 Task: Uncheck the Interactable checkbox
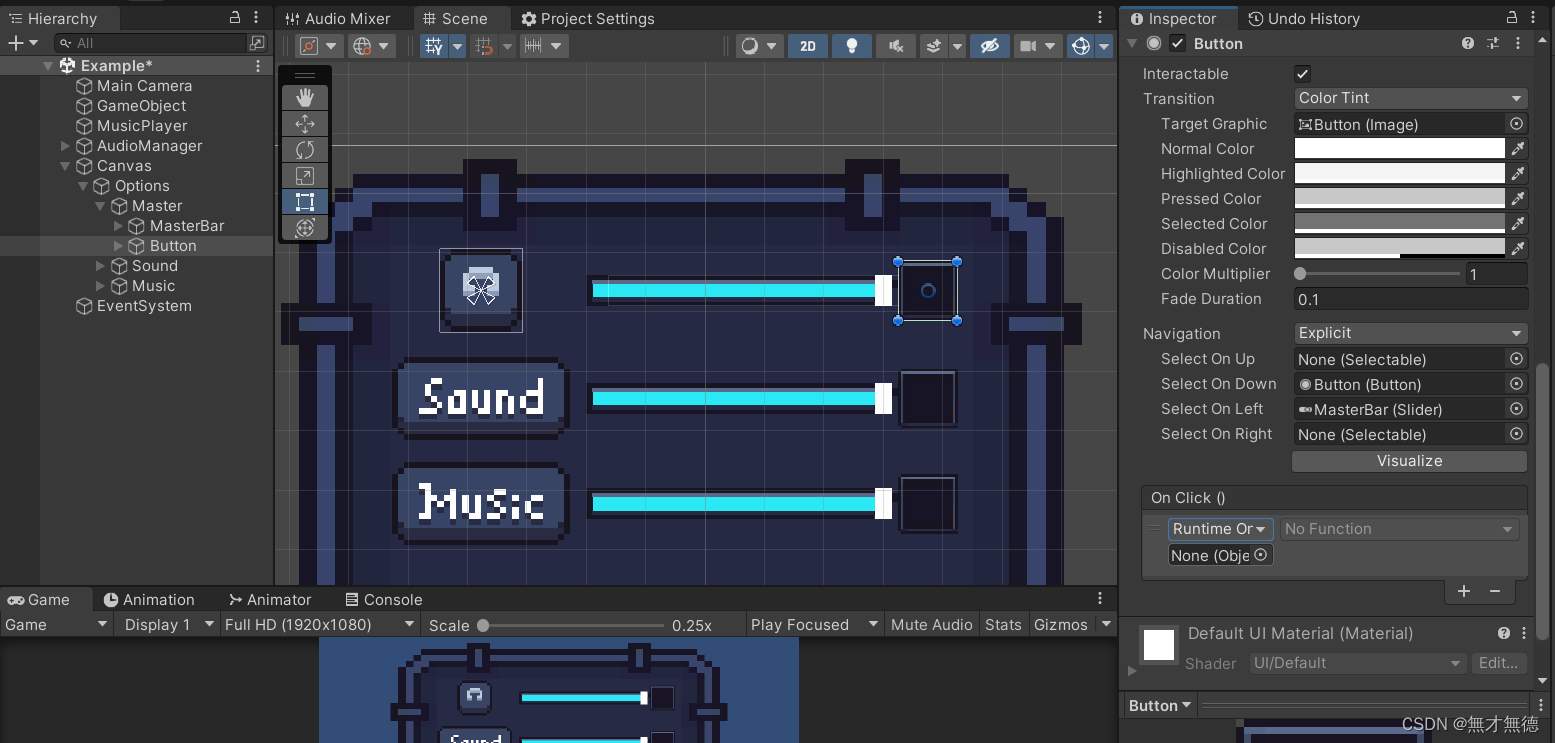pyautogui.click(x=1302, y=74)
